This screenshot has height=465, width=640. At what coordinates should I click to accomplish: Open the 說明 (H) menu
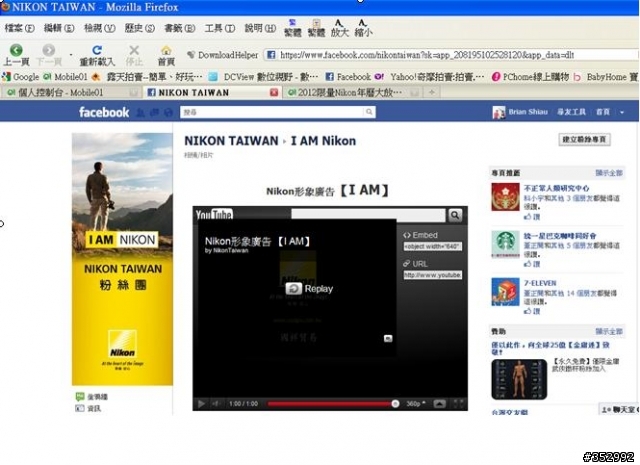coord(260,28)
